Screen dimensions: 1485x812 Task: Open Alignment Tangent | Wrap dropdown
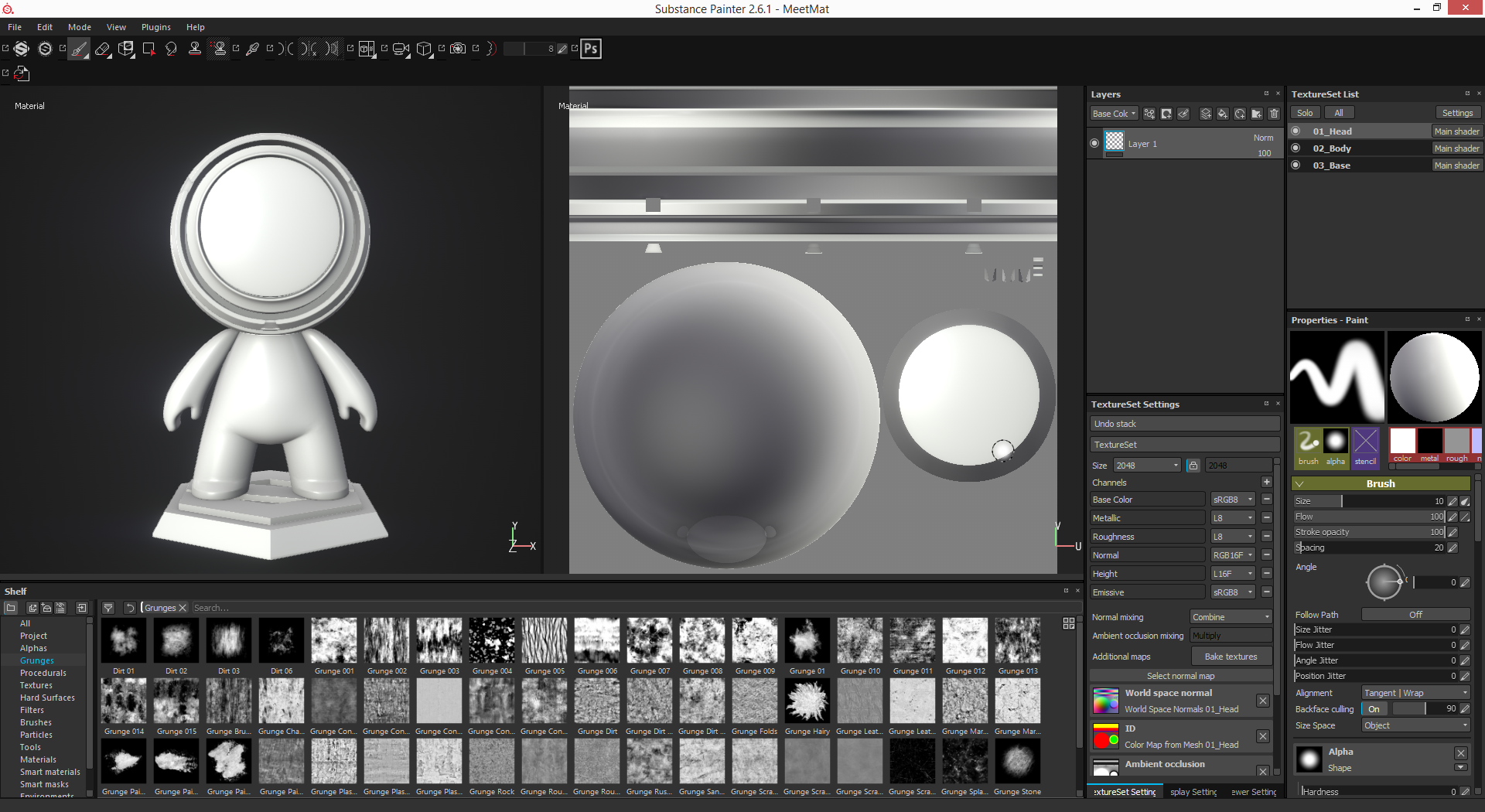pyautogui.click(x=1415, y=693)
